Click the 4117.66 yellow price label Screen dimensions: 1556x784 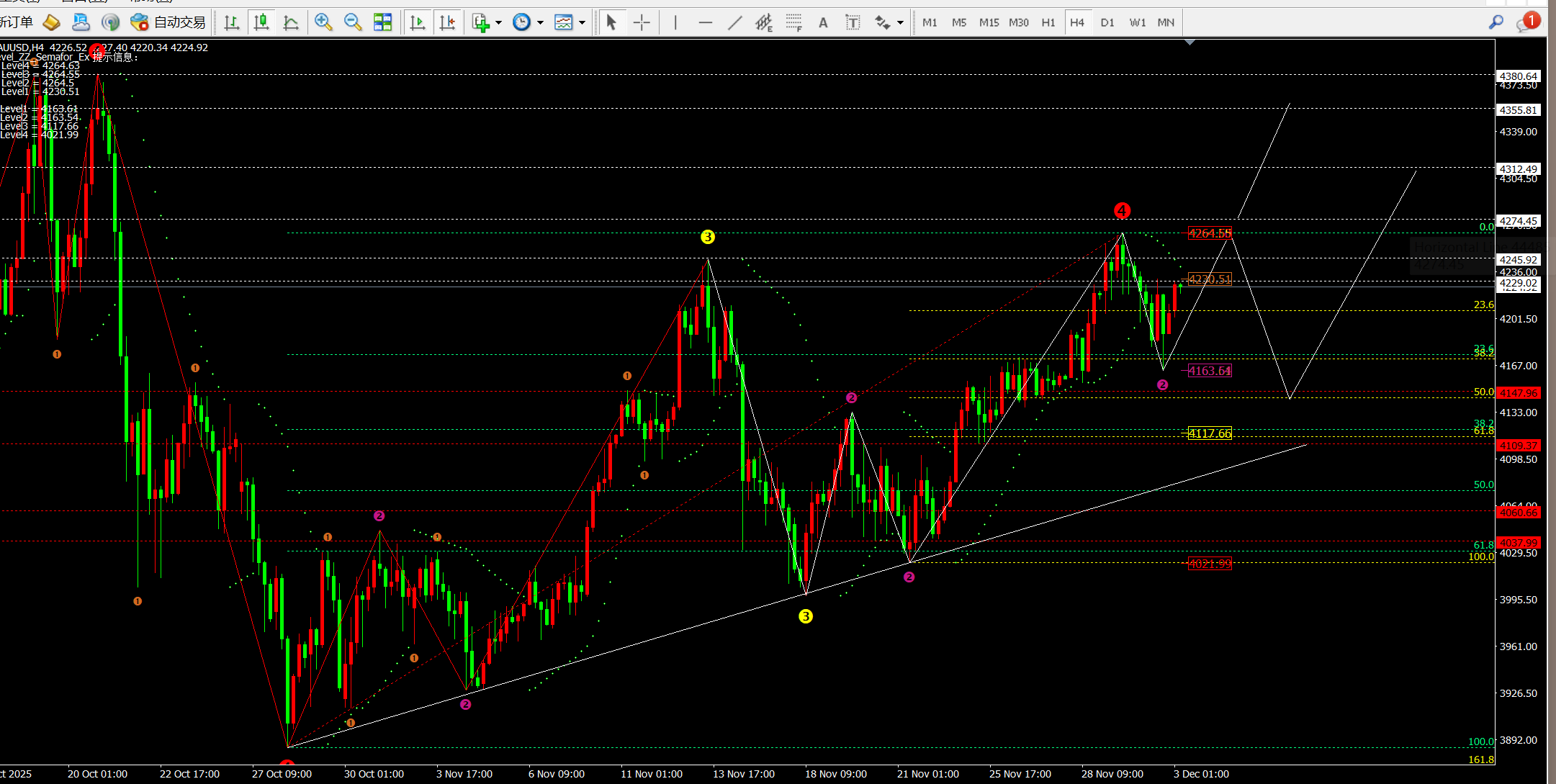(1210, 433)
